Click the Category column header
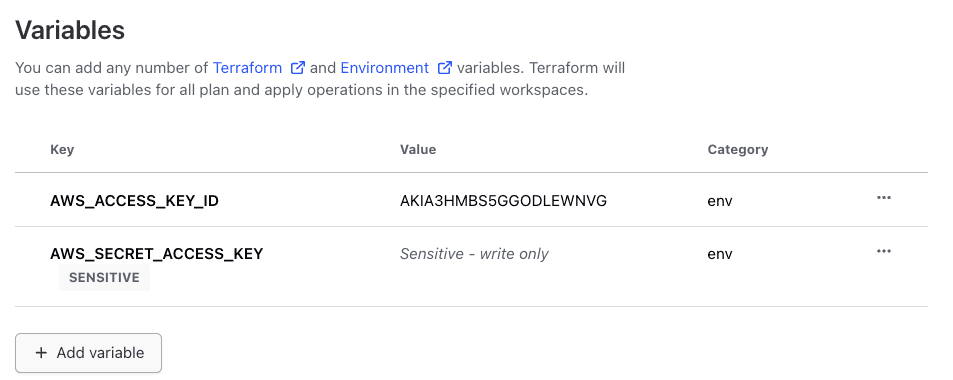This screenshot has height=380, width=953. pyautogui.click(x=738, y=150)
